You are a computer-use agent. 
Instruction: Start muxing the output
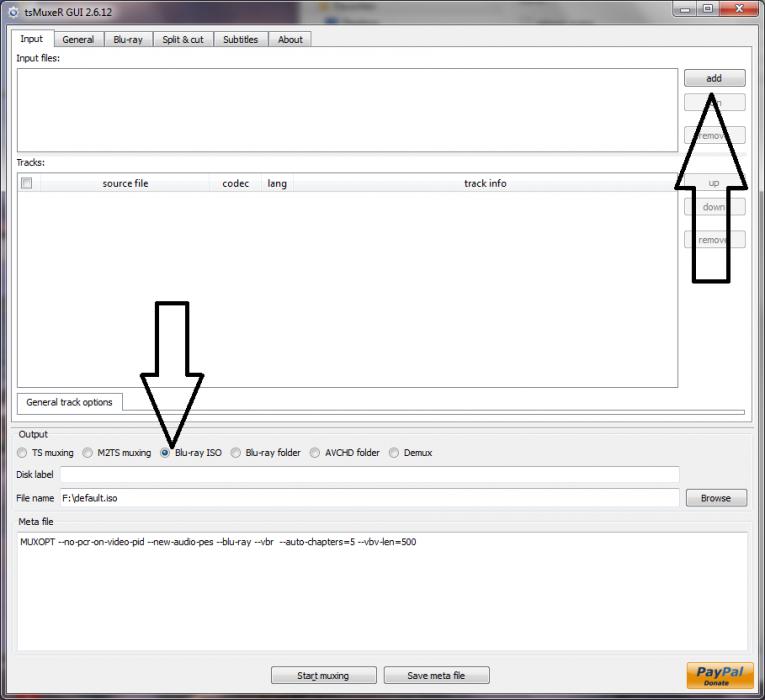[323, 676]
